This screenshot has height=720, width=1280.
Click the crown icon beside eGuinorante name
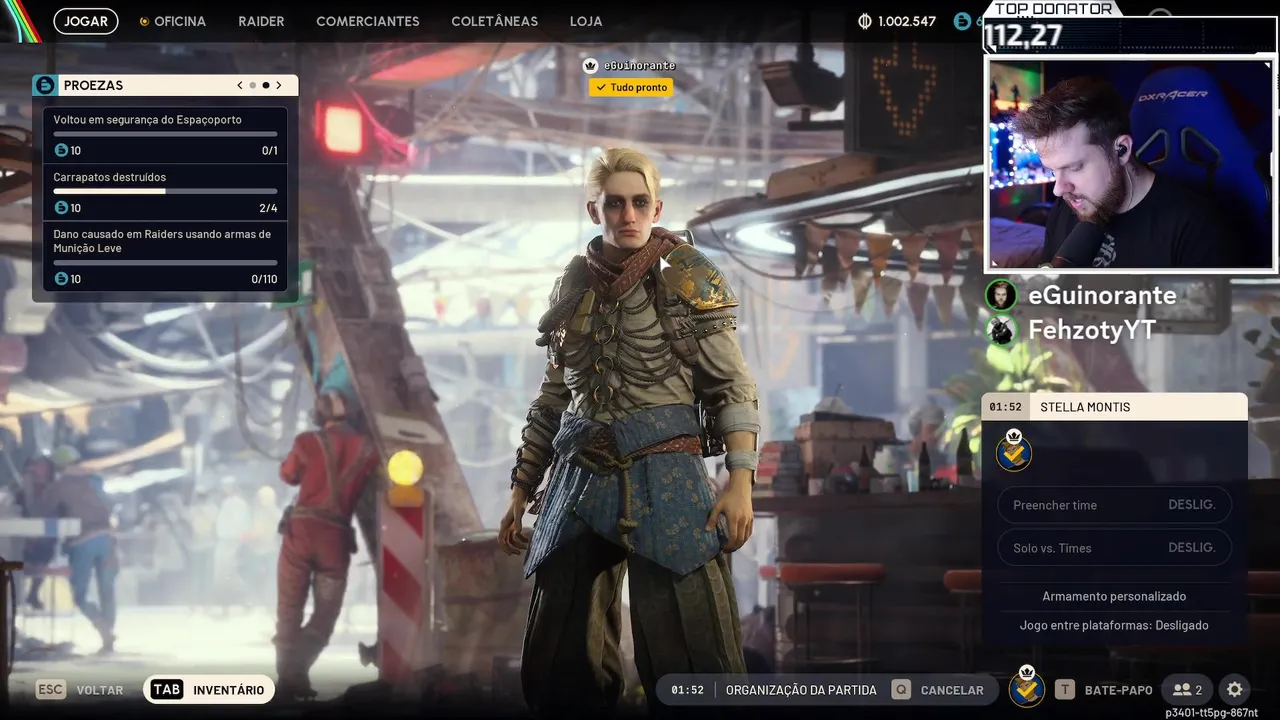pyautogui.click(x=590, y=65)
